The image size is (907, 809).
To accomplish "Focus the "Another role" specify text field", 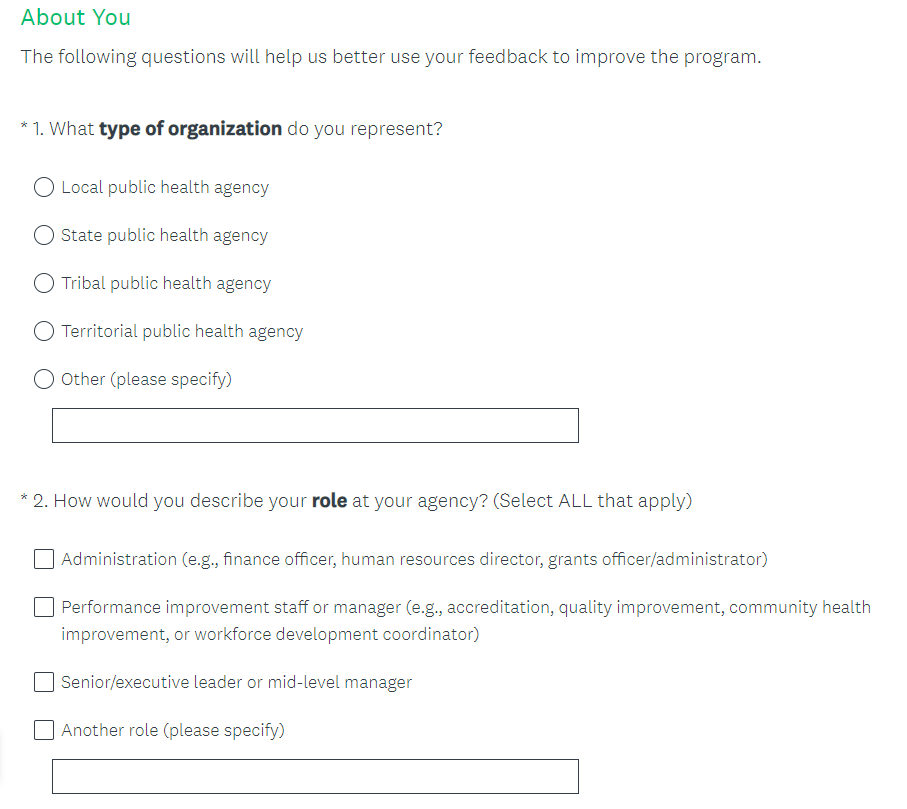I will pos(315,776).
